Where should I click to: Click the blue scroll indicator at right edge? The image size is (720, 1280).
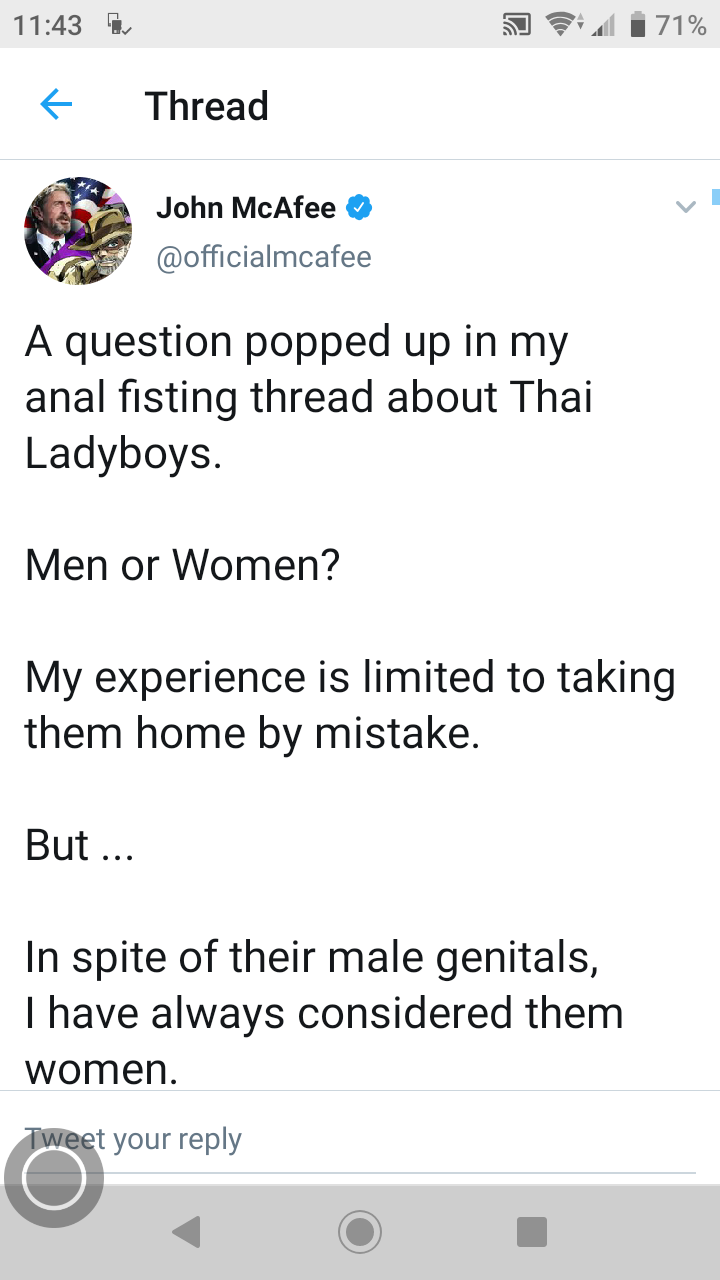coord(716,196)
